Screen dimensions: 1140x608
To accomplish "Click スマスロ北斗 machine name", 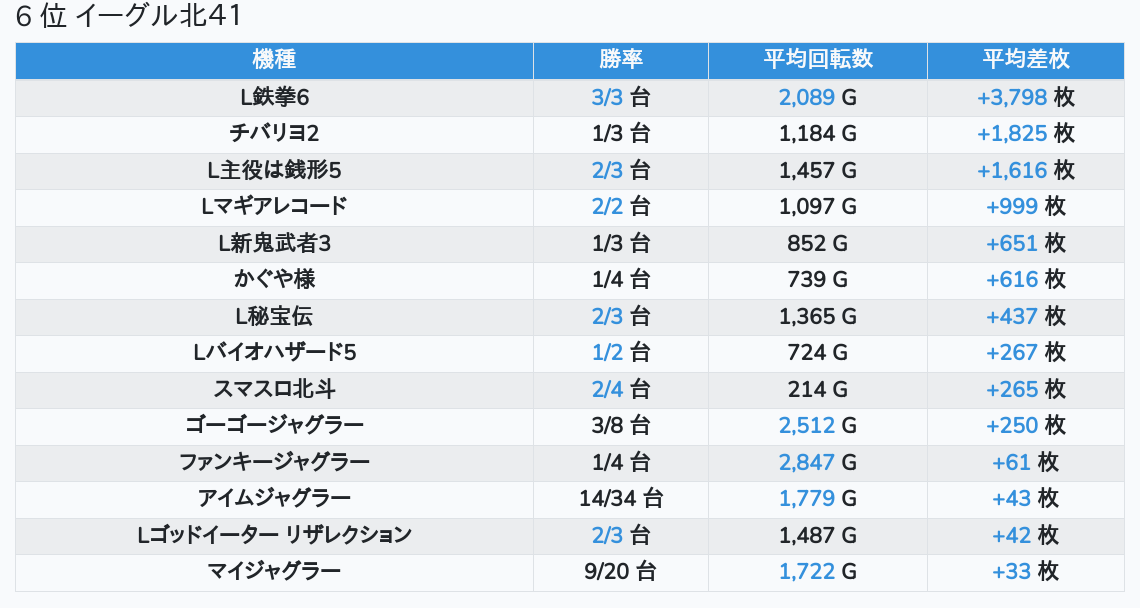I will [274, 389].
